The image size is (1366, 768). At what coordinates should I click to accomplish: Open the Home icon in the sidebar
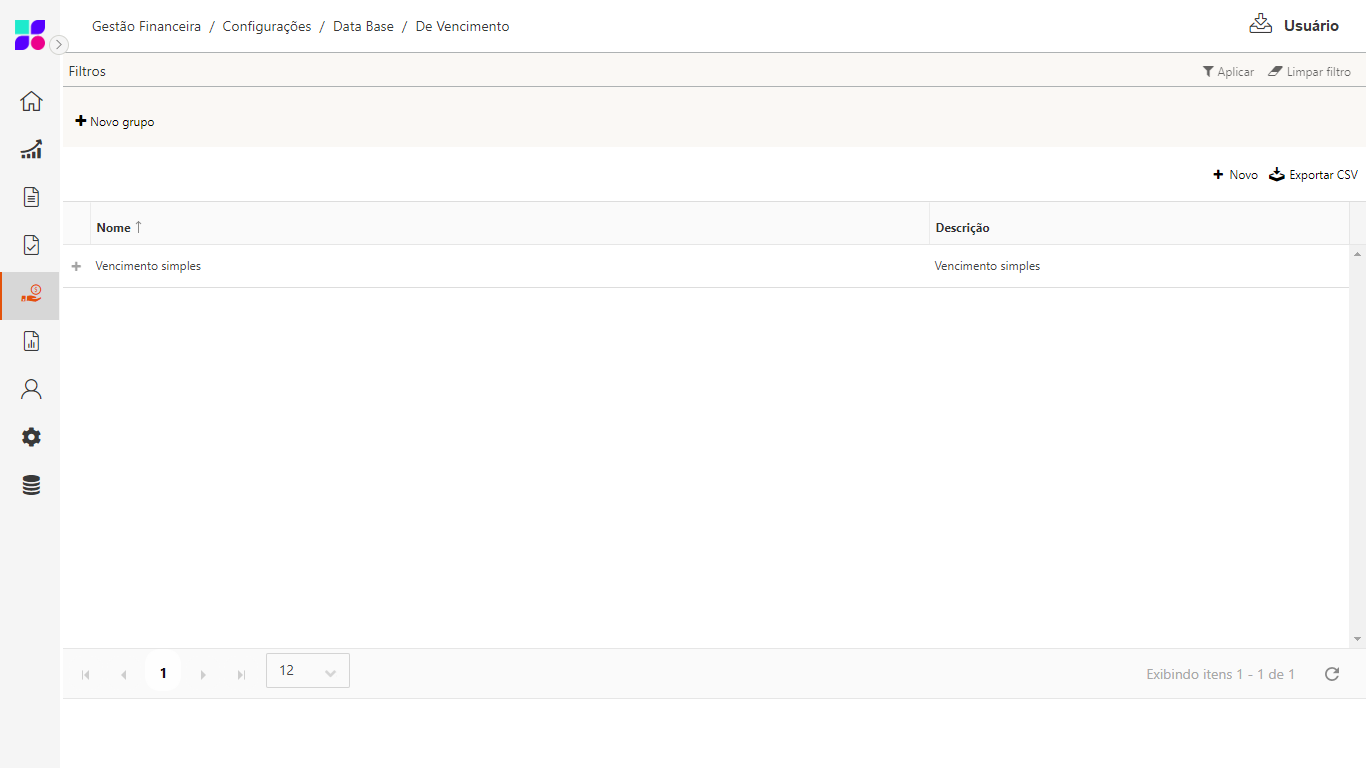[x=31, y=101]
